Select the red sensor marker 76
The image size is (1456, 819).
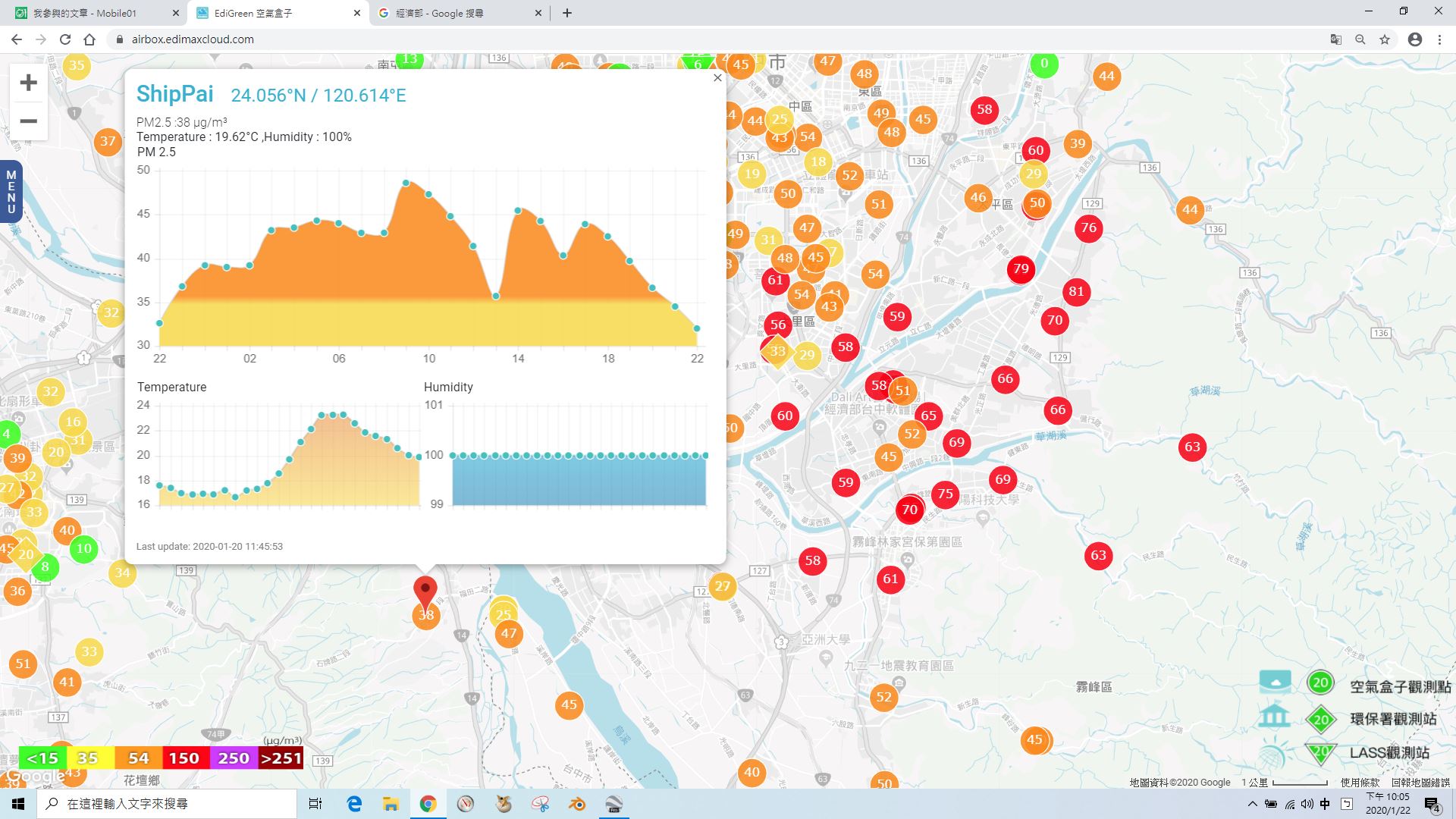tap(1089, 227)
